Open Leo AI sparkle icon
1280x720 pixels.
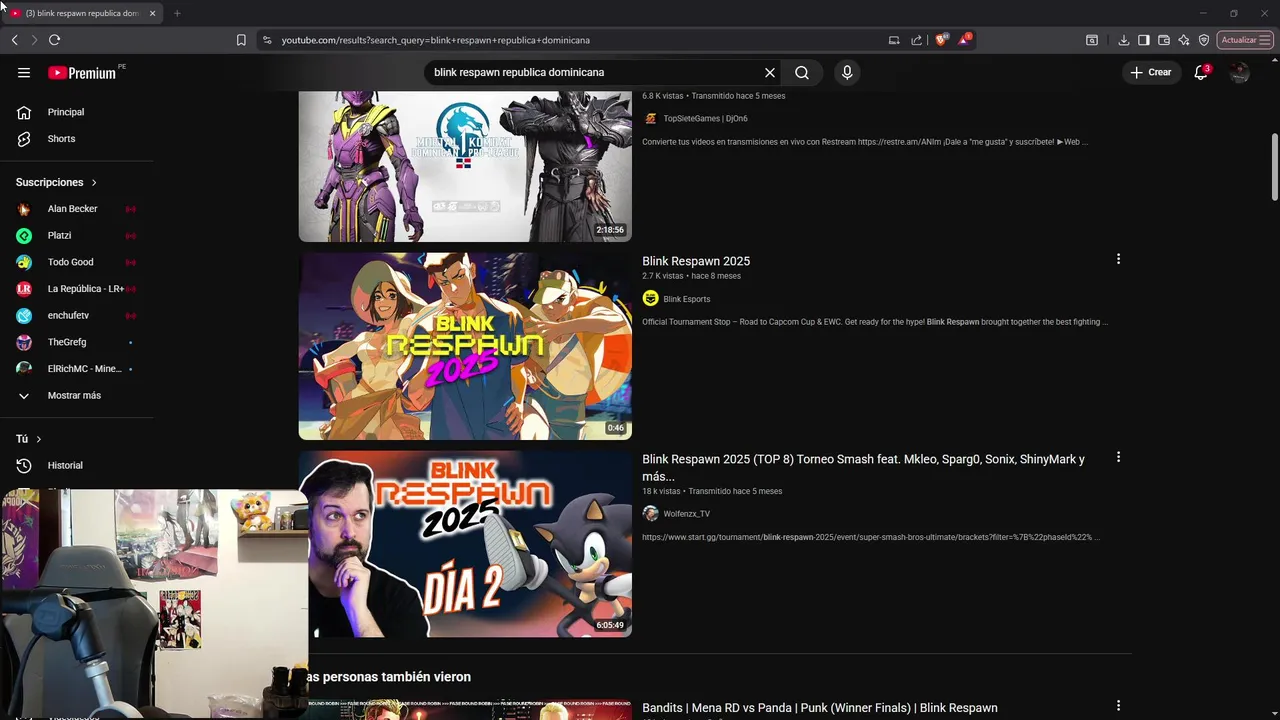(1184, 40)
